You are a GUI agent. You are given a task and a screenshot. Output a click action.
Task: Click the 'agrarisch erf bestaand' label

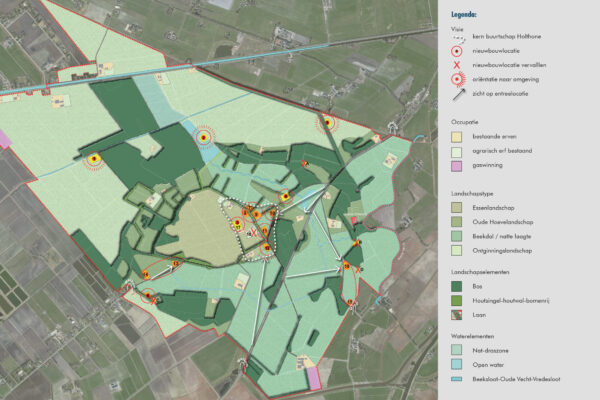(502, 151)
